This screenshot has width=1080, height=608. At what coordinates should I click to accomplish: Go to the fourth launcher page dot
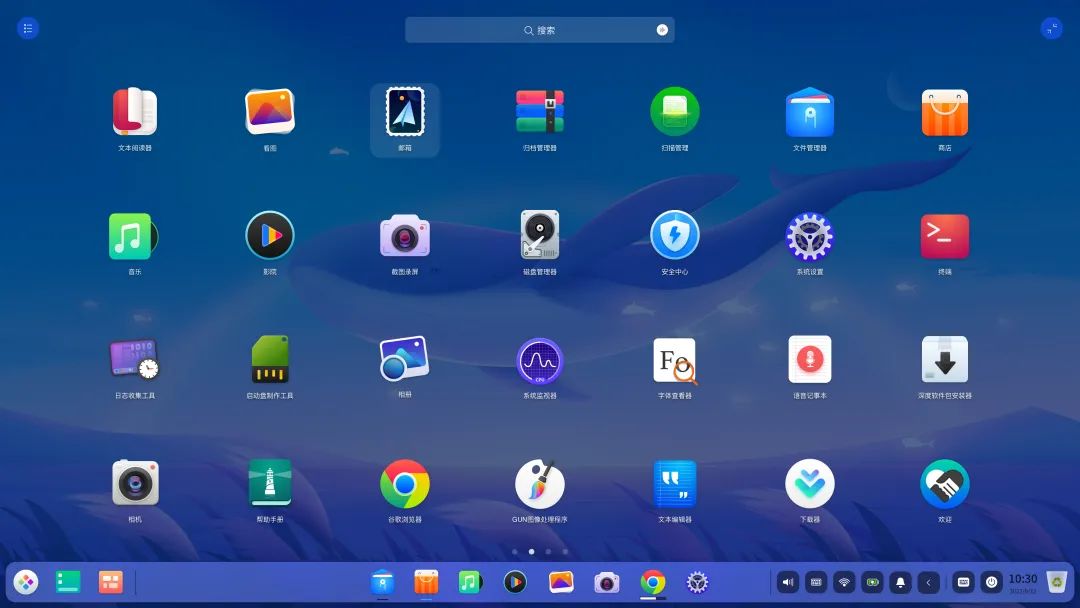(565, 552)
